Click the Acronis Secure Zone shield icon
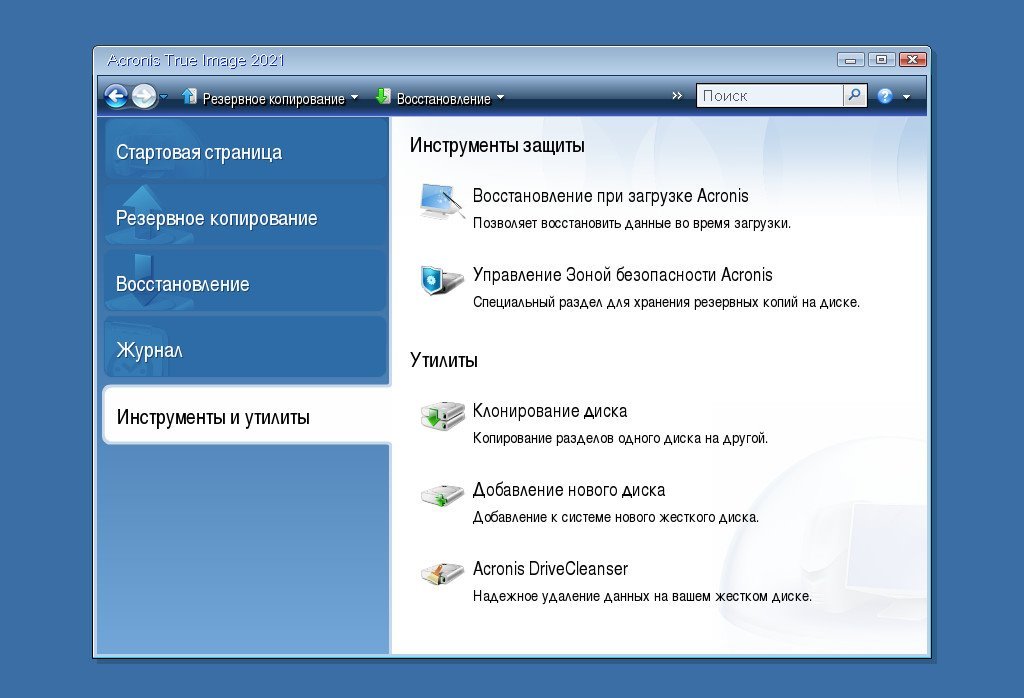 click(x=441, y=282)
